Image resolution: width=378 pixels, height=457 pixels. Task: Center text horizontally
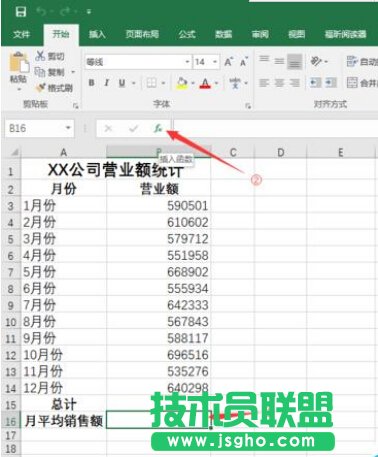pos(279,83)
